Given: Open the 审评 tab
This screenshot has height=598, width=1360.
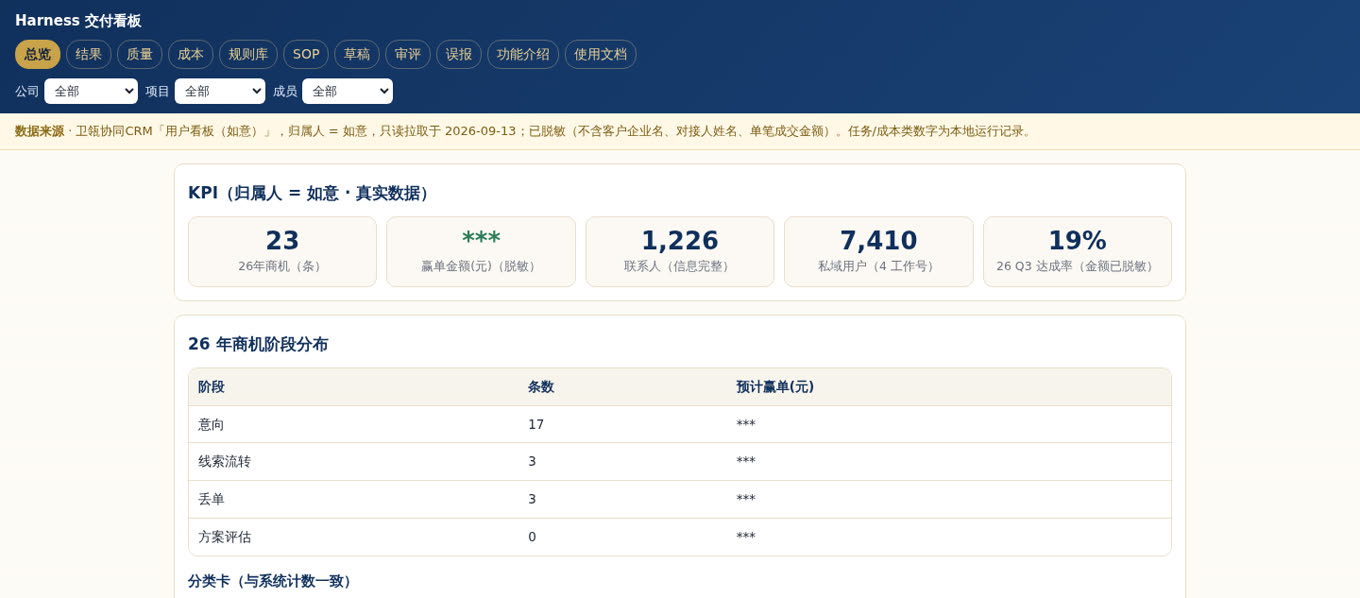Looking at the screenshot, I should tap(408, 54).
